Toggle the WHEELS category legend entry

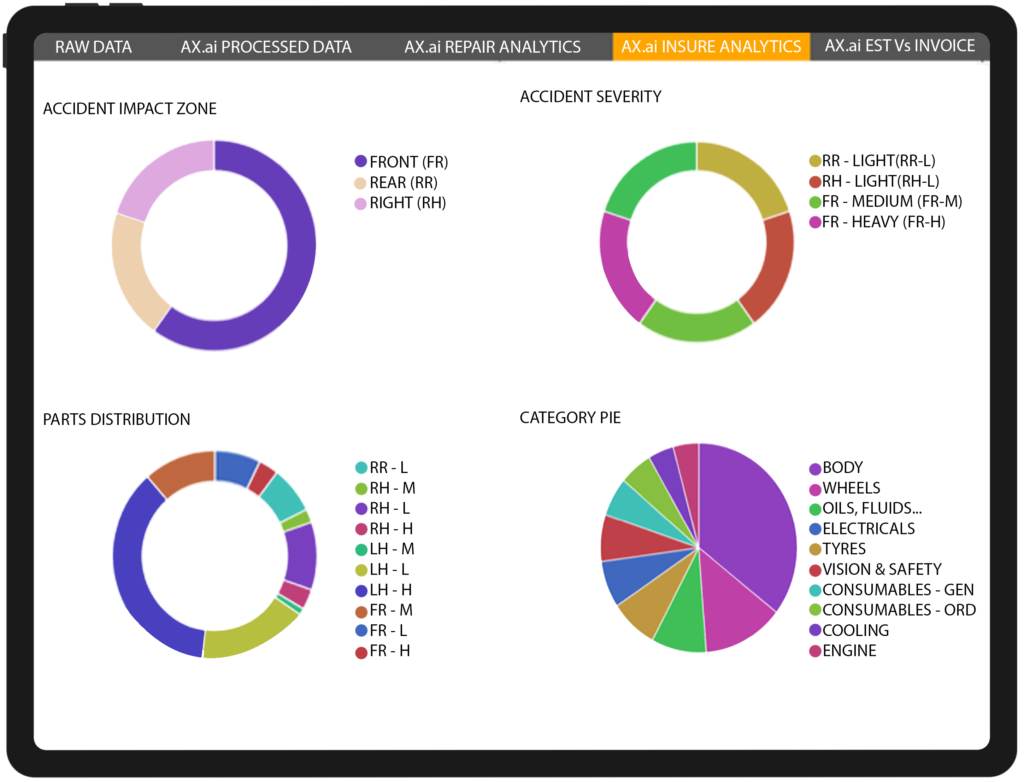pos(844,488)
